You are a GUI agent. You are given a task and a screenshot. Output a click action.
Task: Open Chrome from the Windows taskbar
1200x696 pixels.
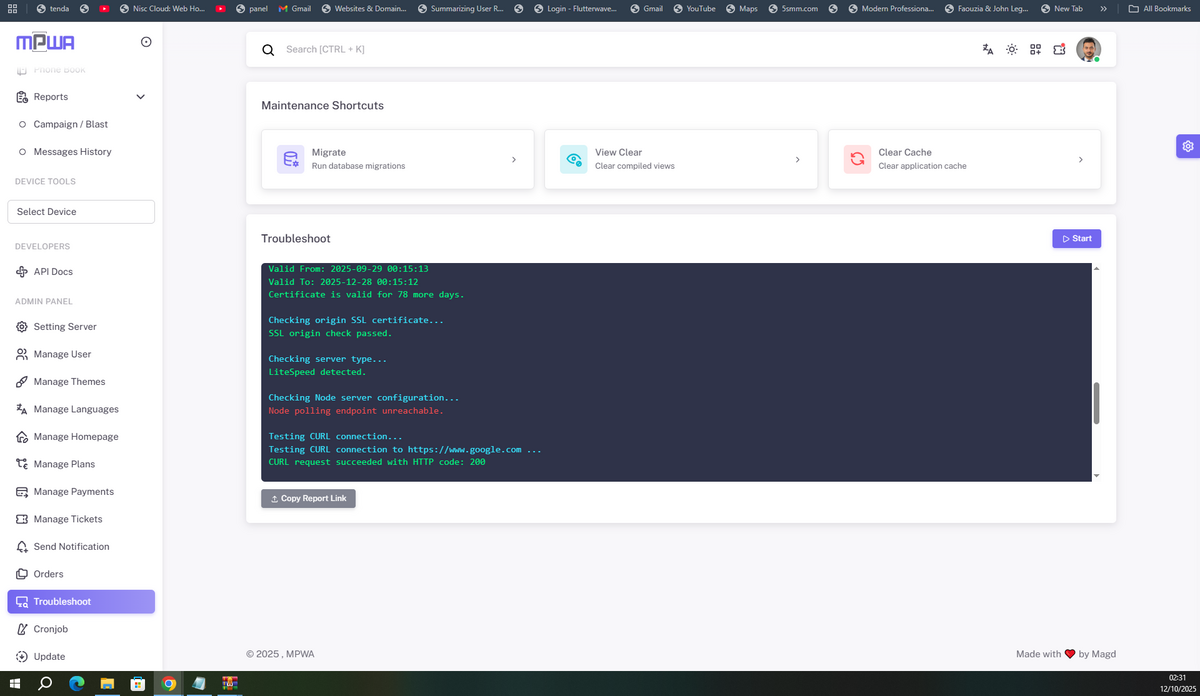[169, 684]
